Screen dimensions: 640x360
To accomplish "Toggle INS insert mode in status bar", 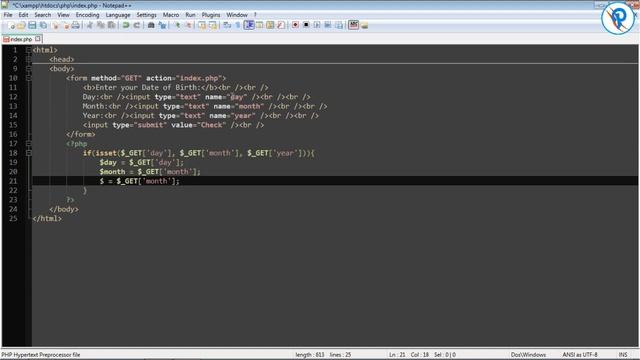I will (623, 355).
